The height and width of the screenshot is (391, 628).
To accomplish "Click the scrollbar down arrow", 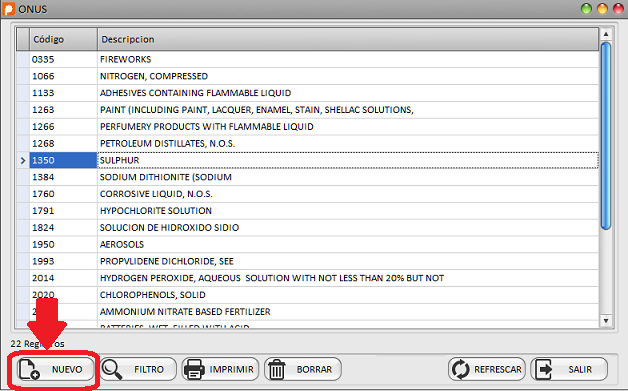I will click(606, 320).
